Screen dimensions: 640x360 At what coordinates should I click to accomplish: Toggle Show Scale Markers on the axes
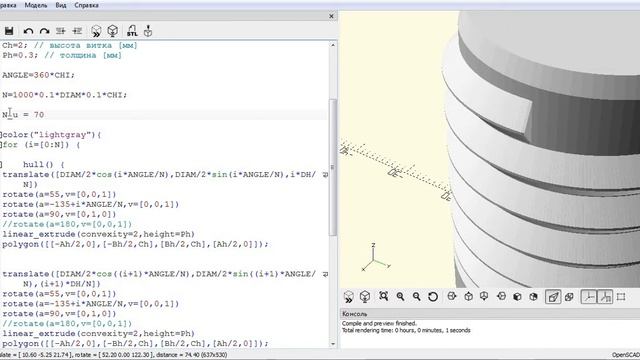[x=605, y=297]
